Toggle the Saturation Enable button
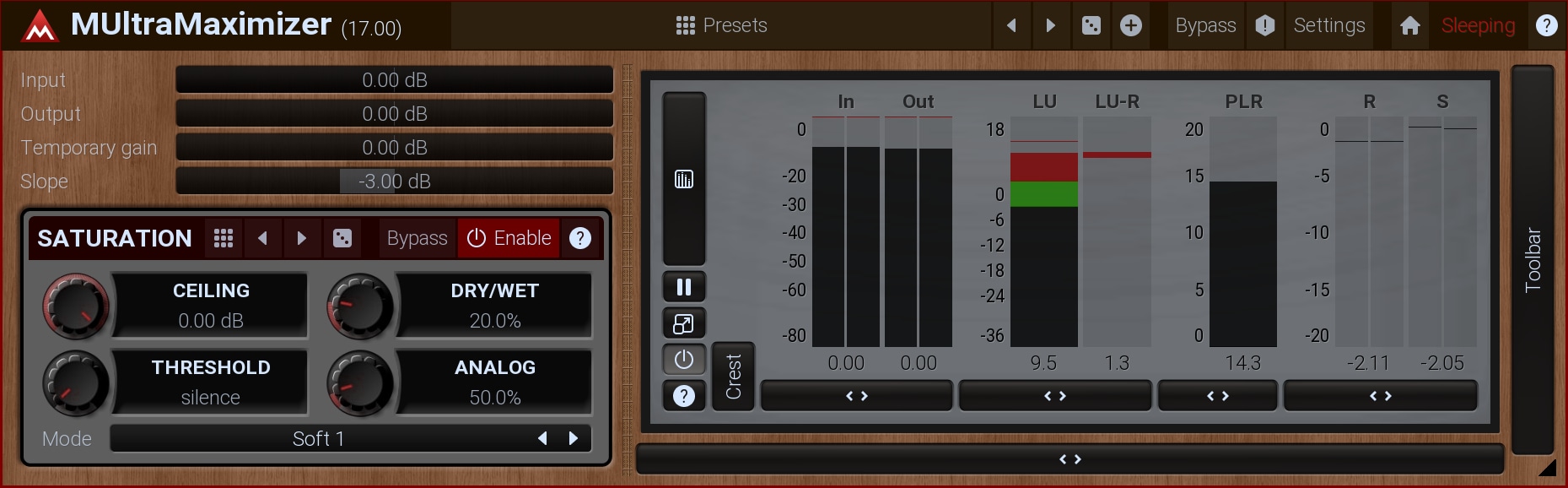This screenshot has height=488, width=1568. tap(509, 238)
